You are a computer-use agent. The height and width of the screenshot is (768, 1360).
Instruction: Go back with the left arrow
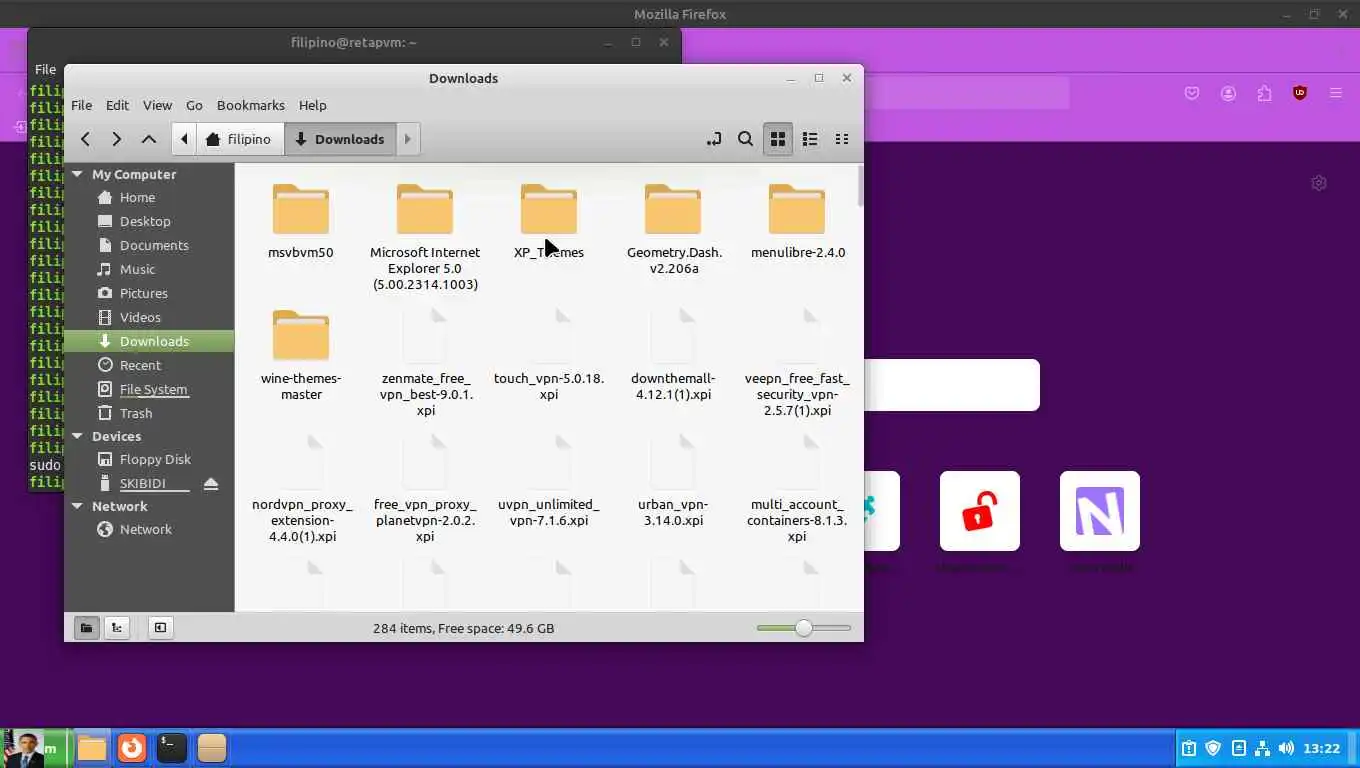coord(85,139)
